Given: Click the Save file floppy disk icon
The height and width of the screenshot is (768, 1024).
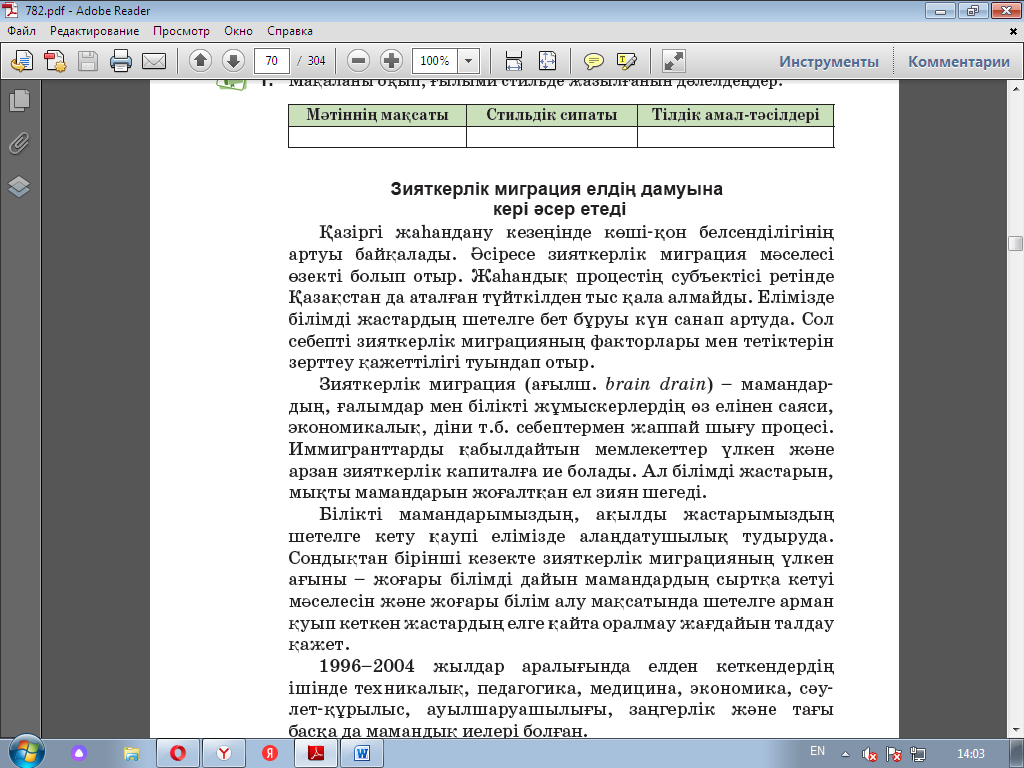Looking at the screenshot, I should click(88, 61).
